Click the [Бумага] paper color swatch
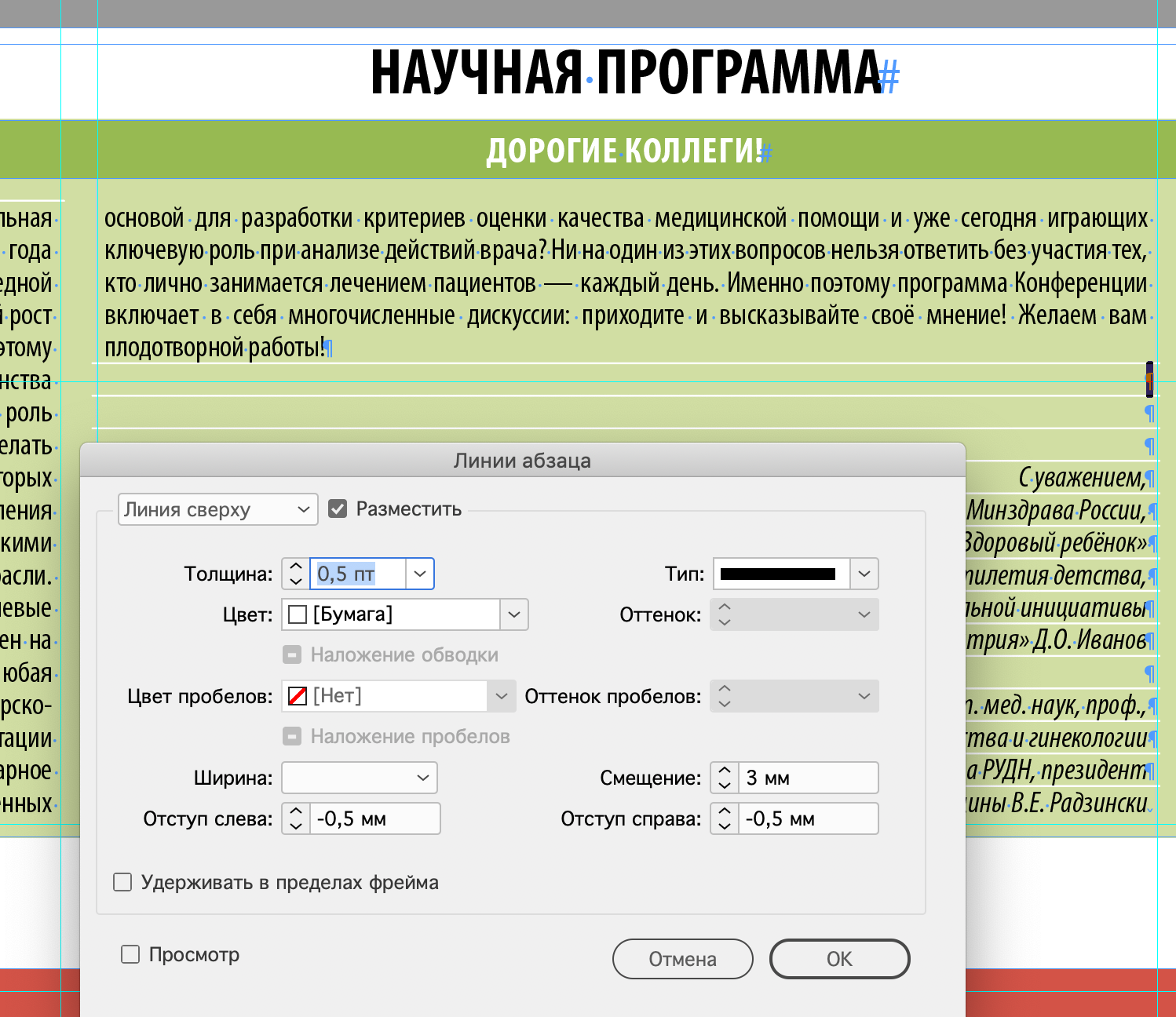 coord(298,614)
